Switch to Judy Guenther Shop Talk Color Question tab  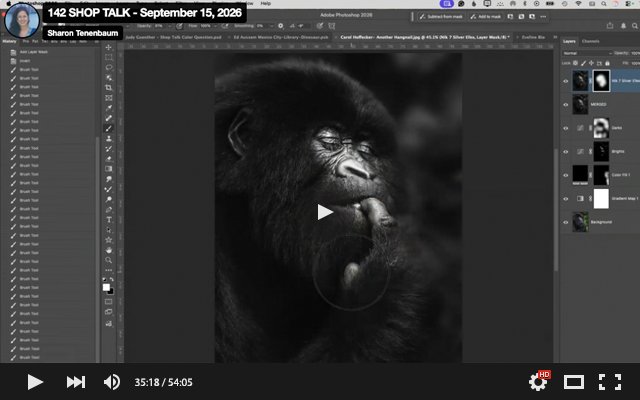(173, 37)
